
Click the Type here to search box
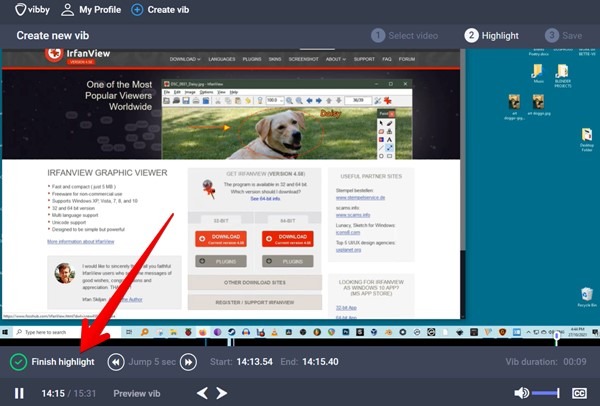(66, 332)
